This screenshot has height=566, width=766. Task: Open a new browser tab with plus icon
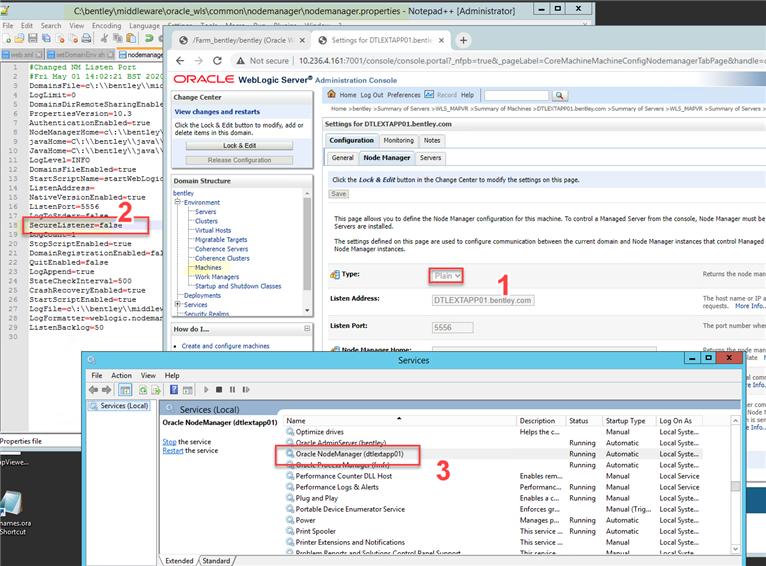tap(463, 40)
